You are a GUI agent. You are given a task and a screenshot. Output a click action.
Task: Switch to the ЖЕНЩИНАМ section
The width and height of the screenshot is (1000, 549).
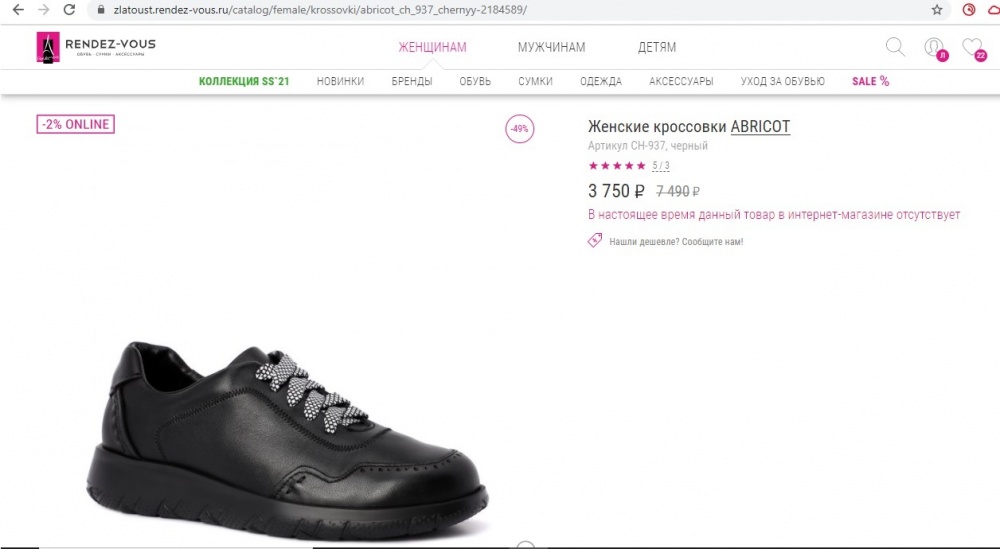tap(432, 47)
